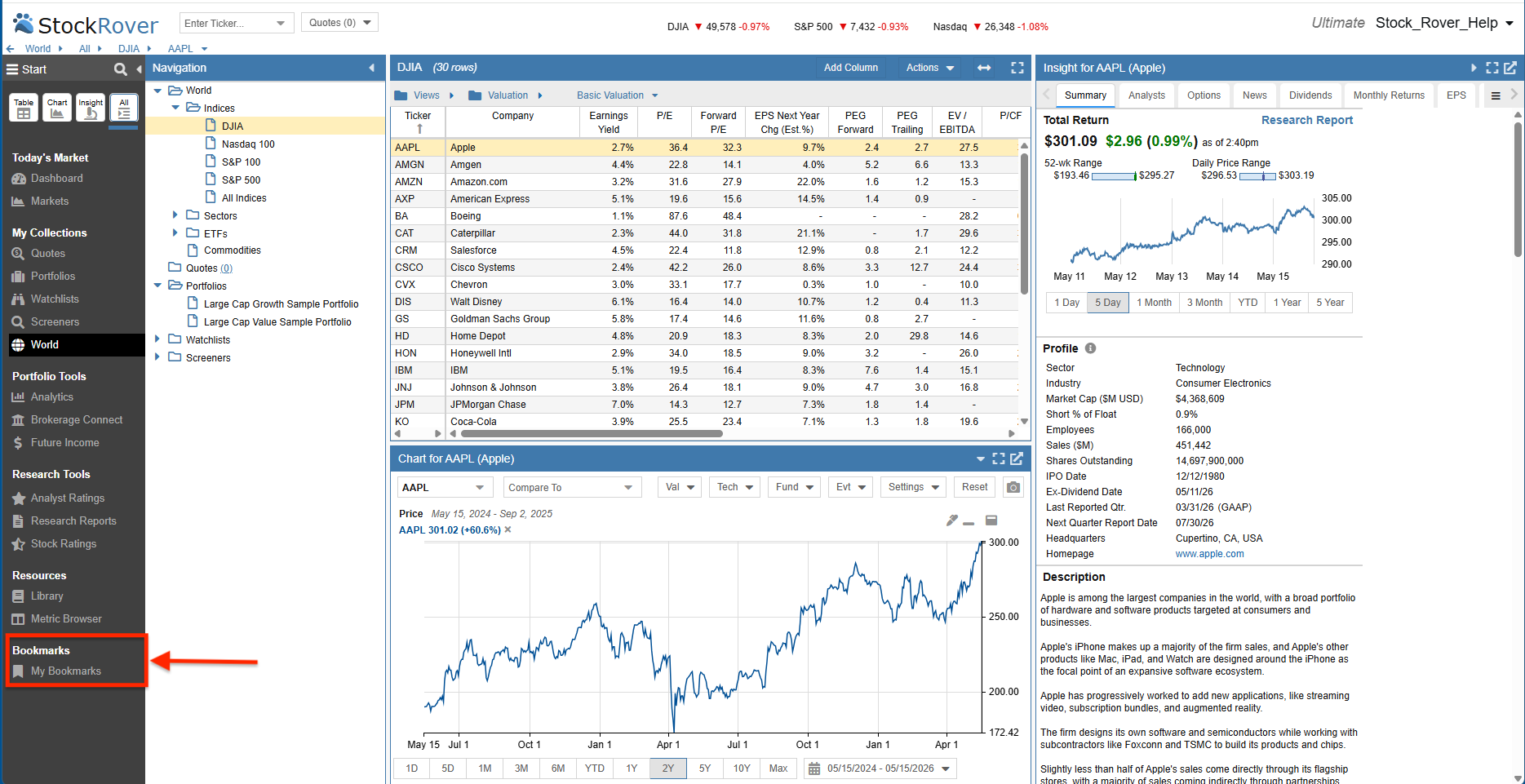Open the Table view icon
Image resolution: width=1525 pixels, height=784 pixels.
pos(24,108)
